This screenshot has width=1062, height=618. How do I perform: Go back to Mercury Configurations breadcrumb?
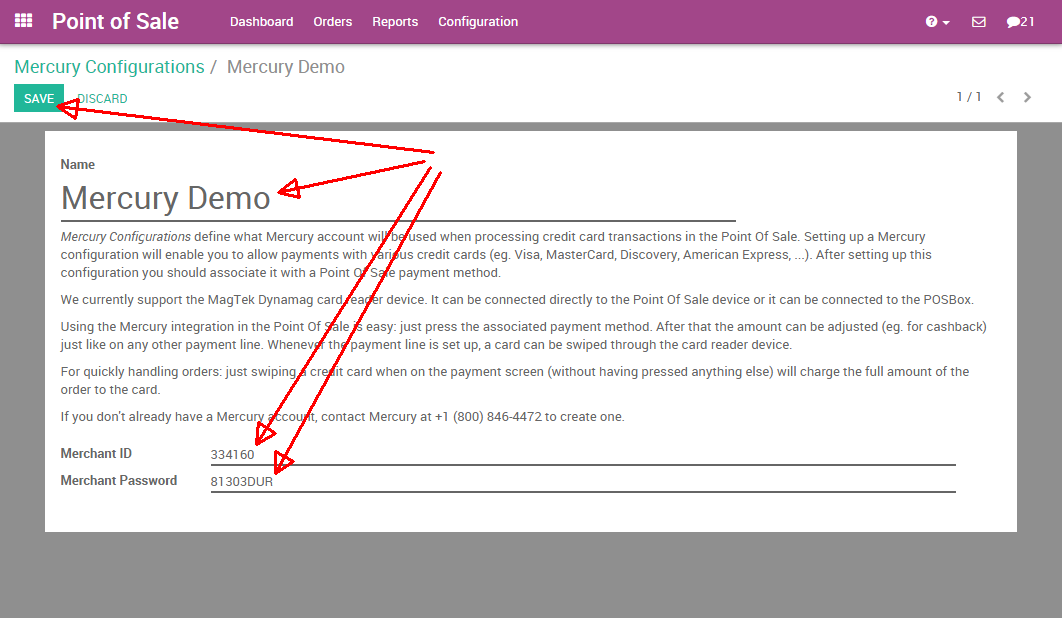[109, 67]
